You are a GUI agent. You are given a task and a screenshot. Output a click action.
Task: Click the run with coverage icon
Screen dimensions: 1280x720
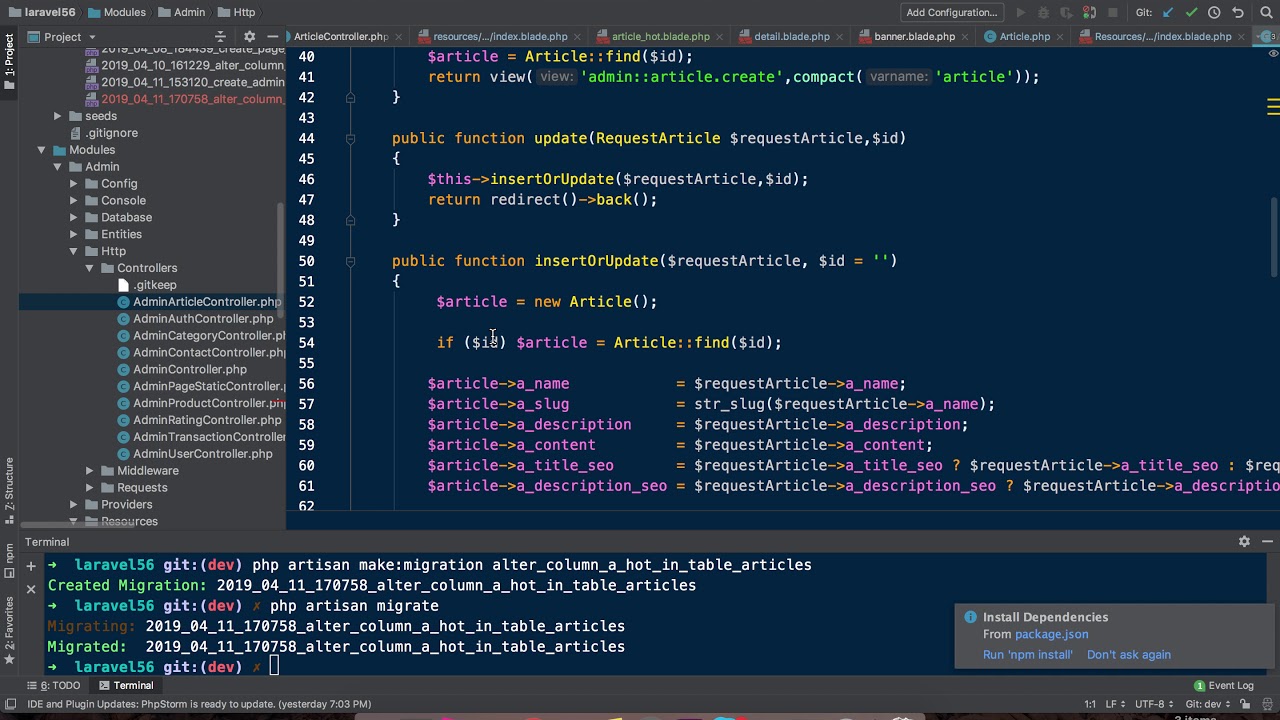pos(1067,13)
